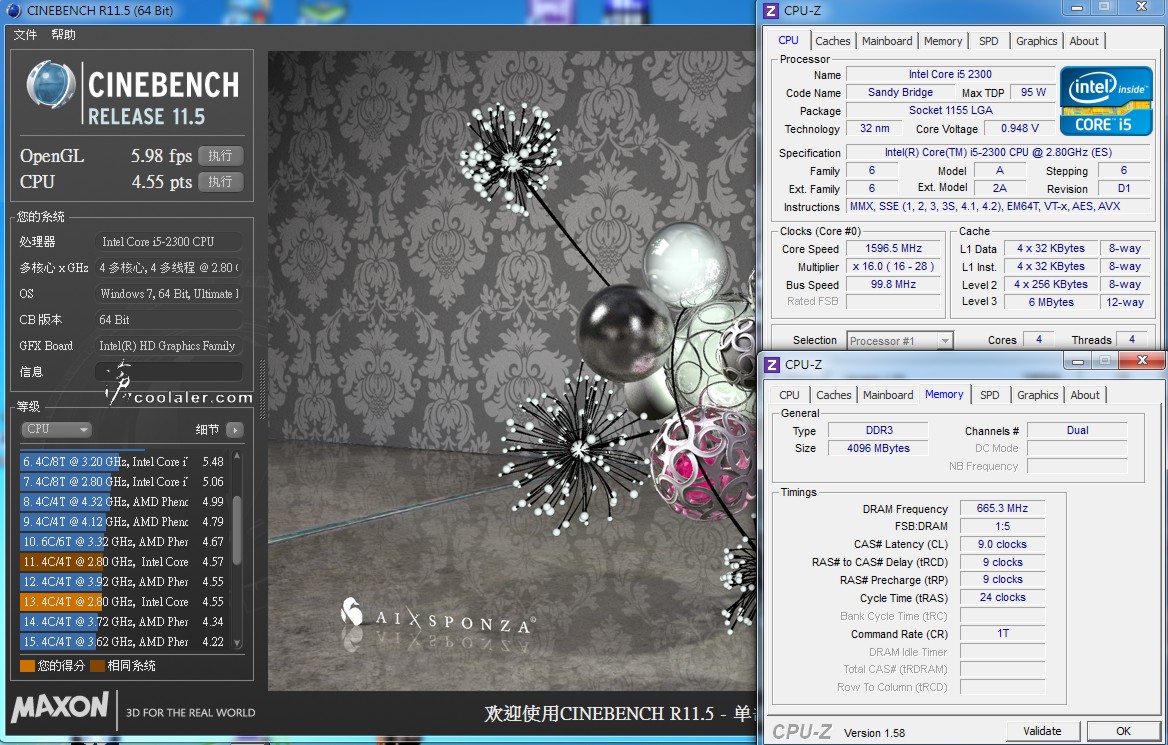Close the lower CPU-Z Memory window
Image resolution: width=1168 pixels, height=745 pixels.
[x=1142, y=361]
